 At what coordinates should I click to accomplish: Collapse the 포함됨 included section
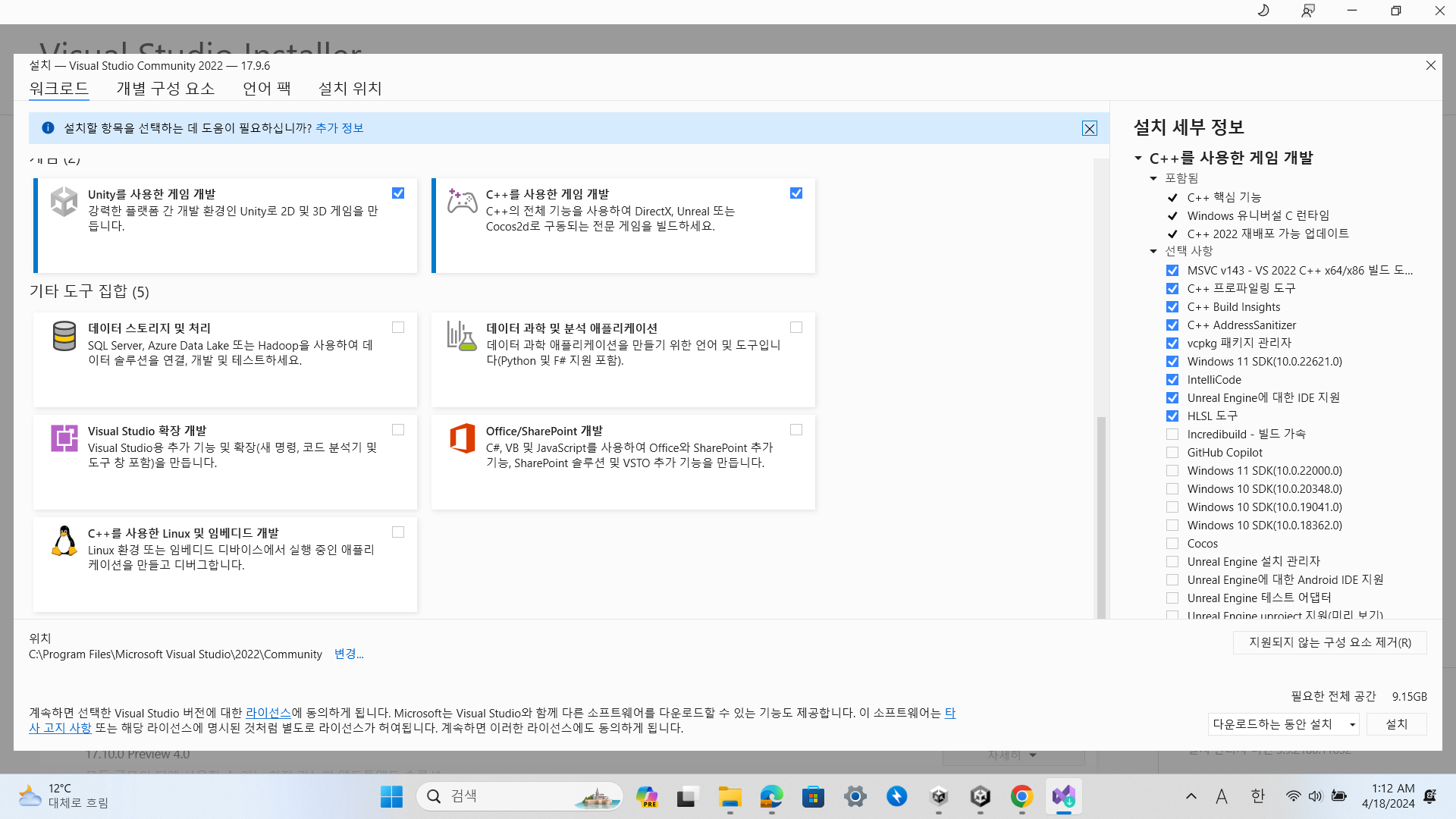[1153, 178]
